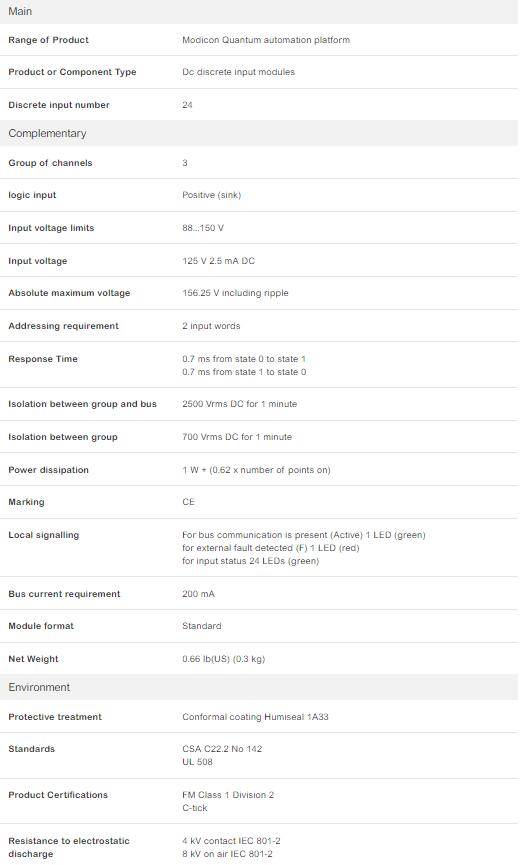521x865 pixels.
Task: Collapse the Complementary section header
Action: tap(259, 134)
